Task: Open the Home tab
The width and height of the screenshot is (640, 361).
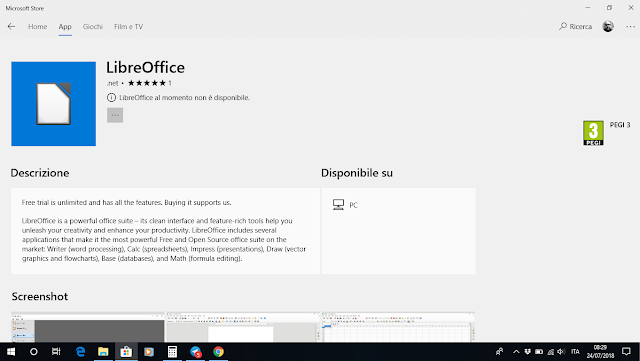Action: tap(38, 27)
